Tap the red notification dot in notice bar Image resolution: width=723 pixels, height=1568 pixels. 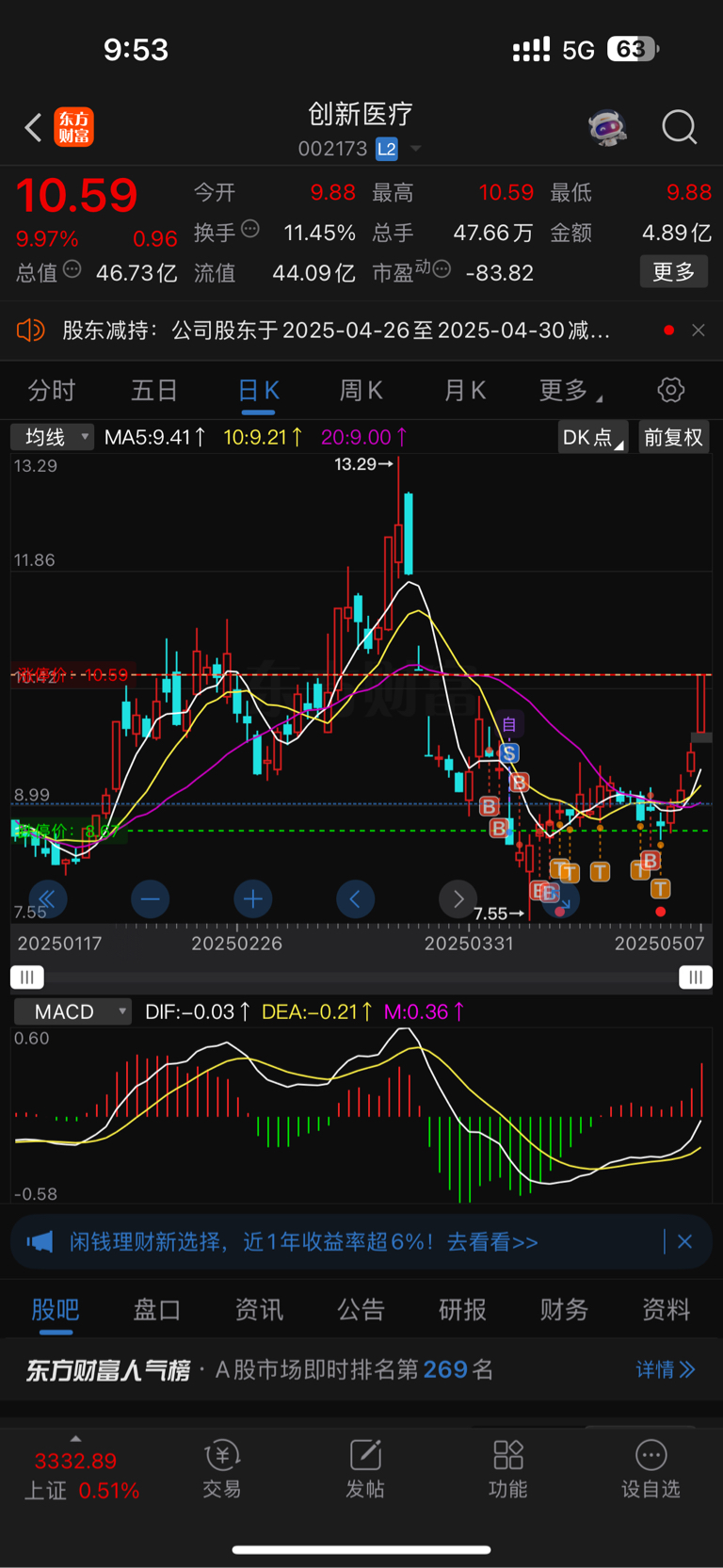click(668, 331)
